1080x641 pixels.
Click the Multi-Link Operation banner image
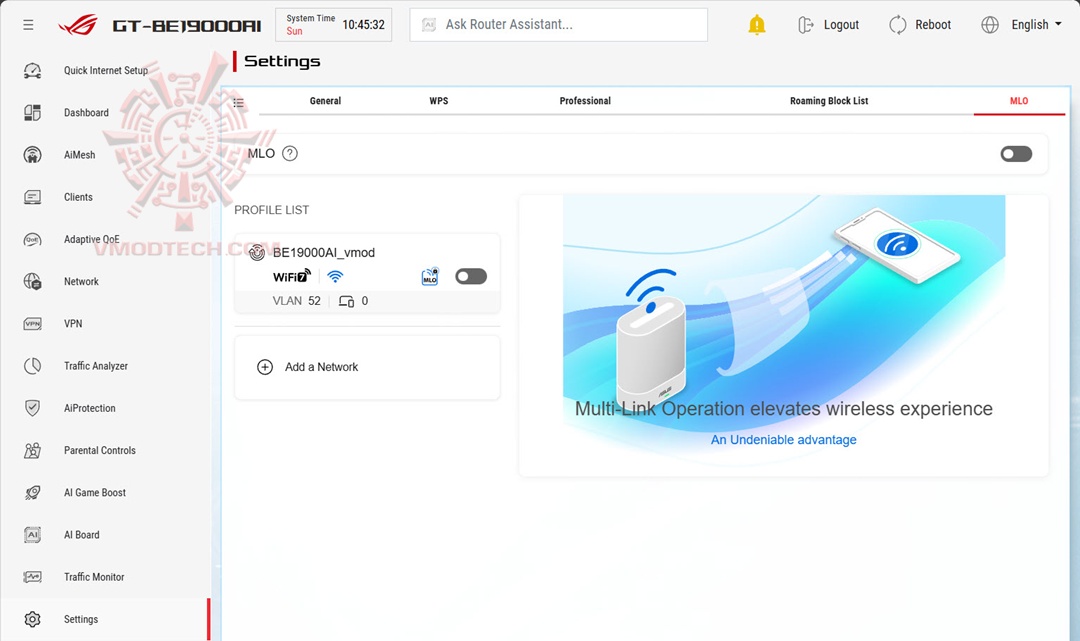tap(784, 335)
